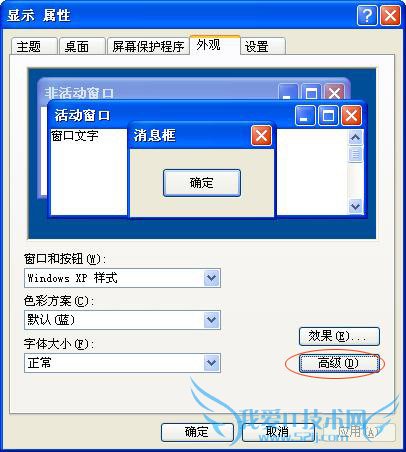Click active window preview red close icon
This screenshot has height=452, width=406.
[x=351, y=116]
